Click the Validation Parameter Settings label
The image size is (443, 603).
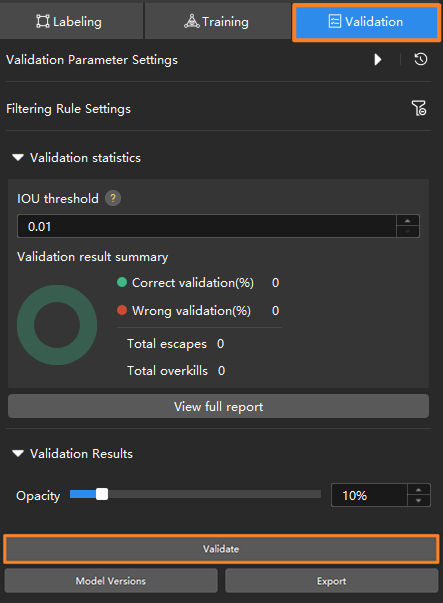point(92,60)
